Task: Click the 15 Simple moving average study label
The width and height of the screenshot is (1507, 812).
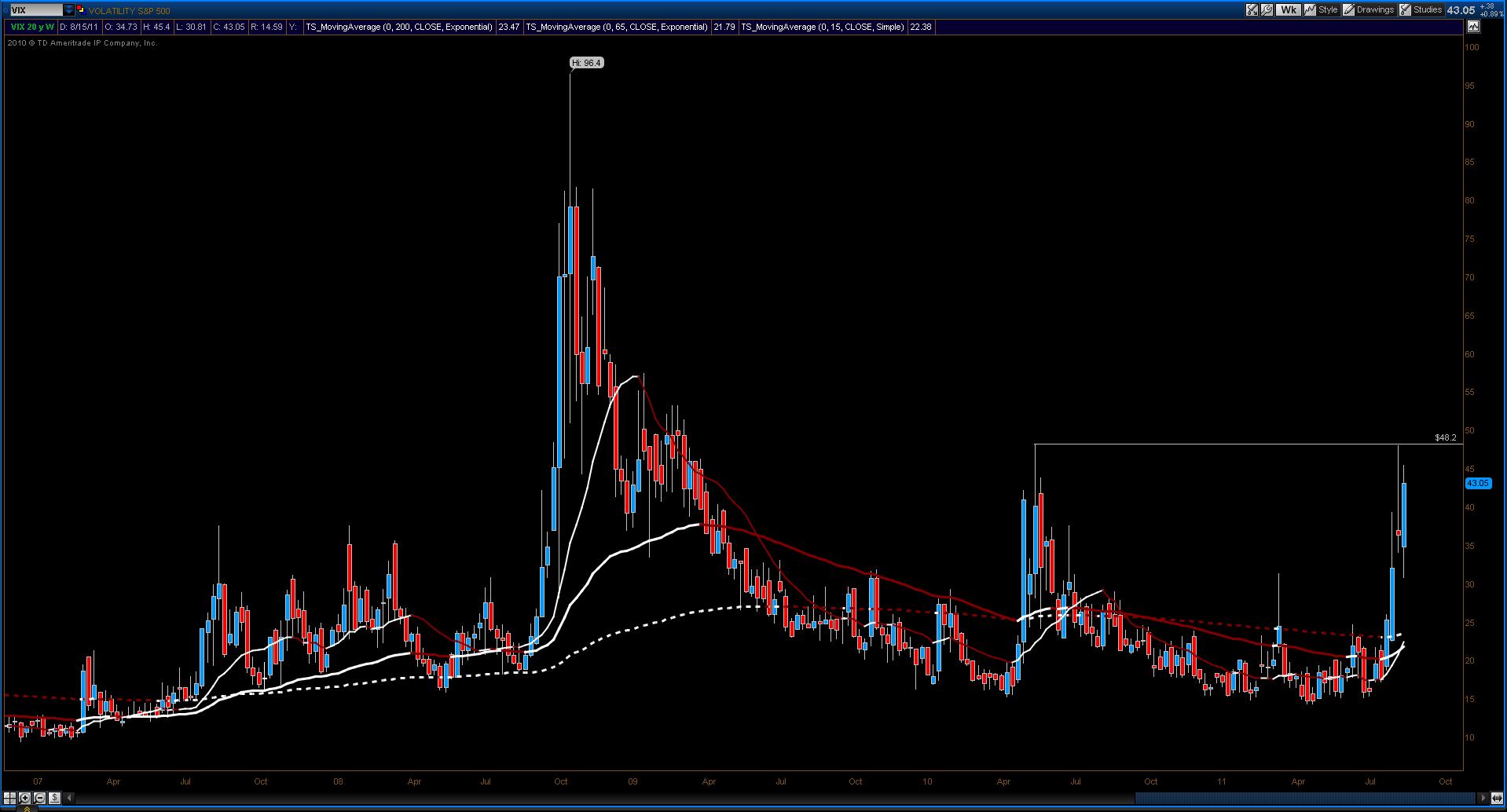Action: click(823, 27)
